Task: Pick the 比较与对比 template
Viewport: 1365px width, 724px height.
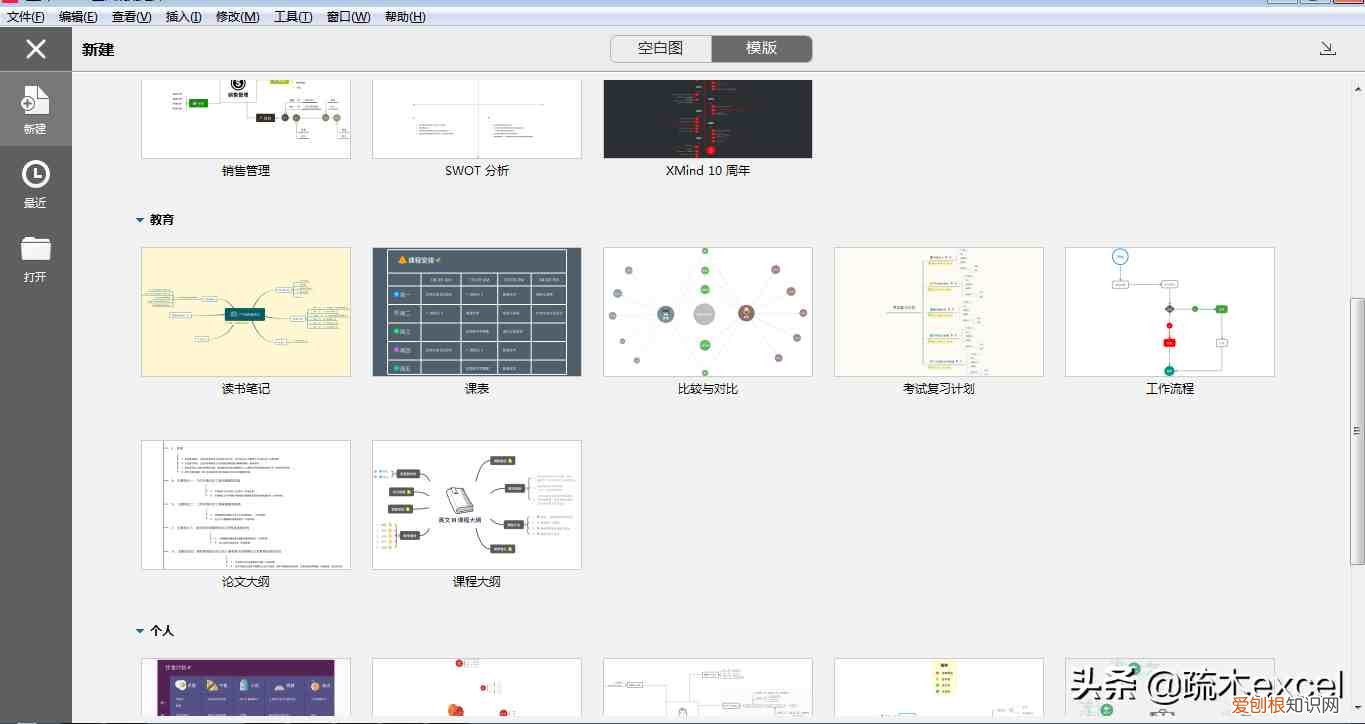Action: coord(708,312)
